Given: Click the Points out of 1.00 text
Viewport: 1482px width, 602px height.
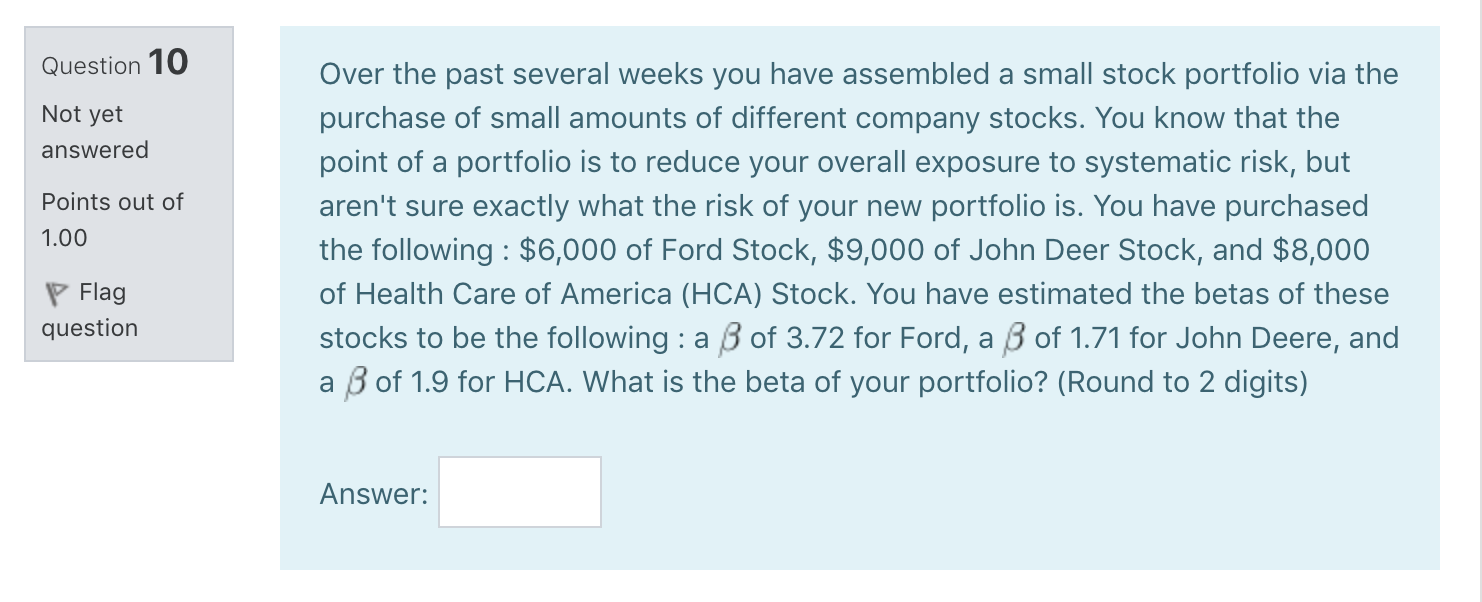Looking at the screenshot, I should 112,219.
